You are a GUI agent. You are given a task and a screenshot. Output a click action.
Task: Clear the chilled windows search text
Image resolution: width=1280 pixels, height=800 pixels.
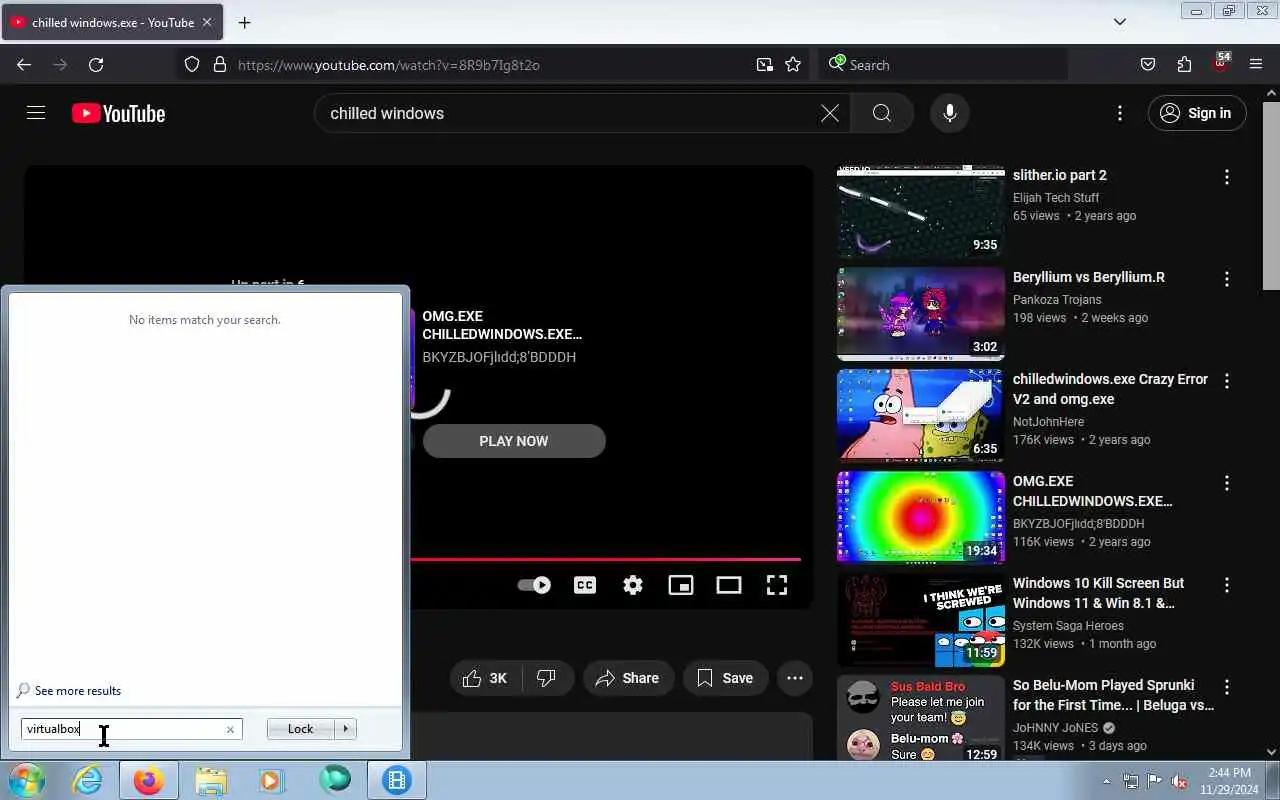point(829,113)
